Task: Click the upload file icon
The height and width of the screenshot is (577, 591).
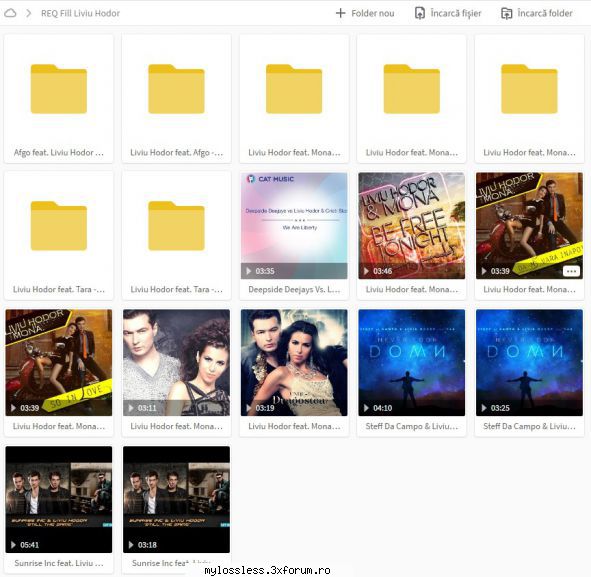Action: [420, 13]
